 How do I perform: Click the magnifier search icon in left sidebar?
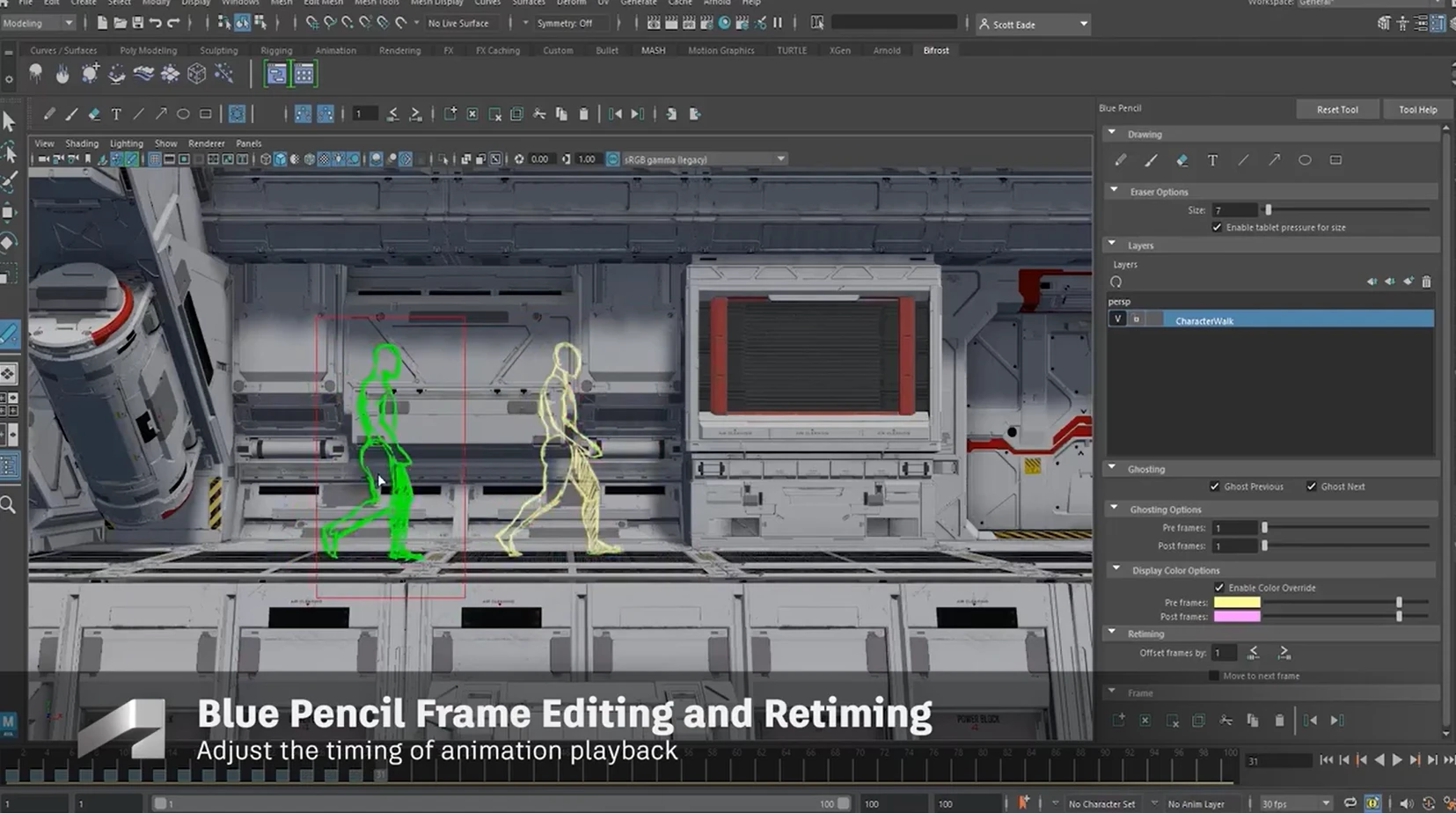pos(9,504)
